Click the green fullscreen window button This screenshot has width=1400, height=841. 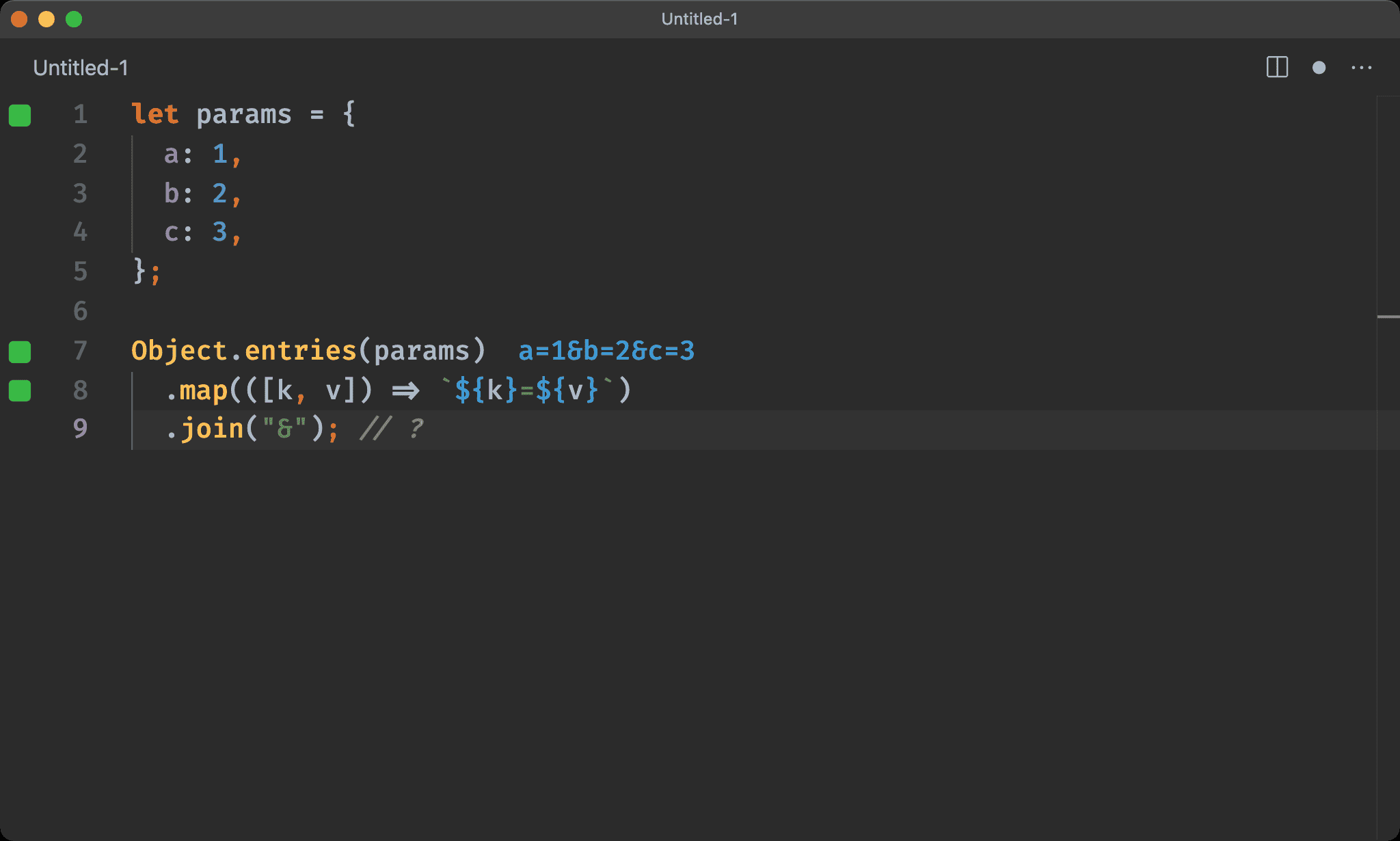(74, 19)
